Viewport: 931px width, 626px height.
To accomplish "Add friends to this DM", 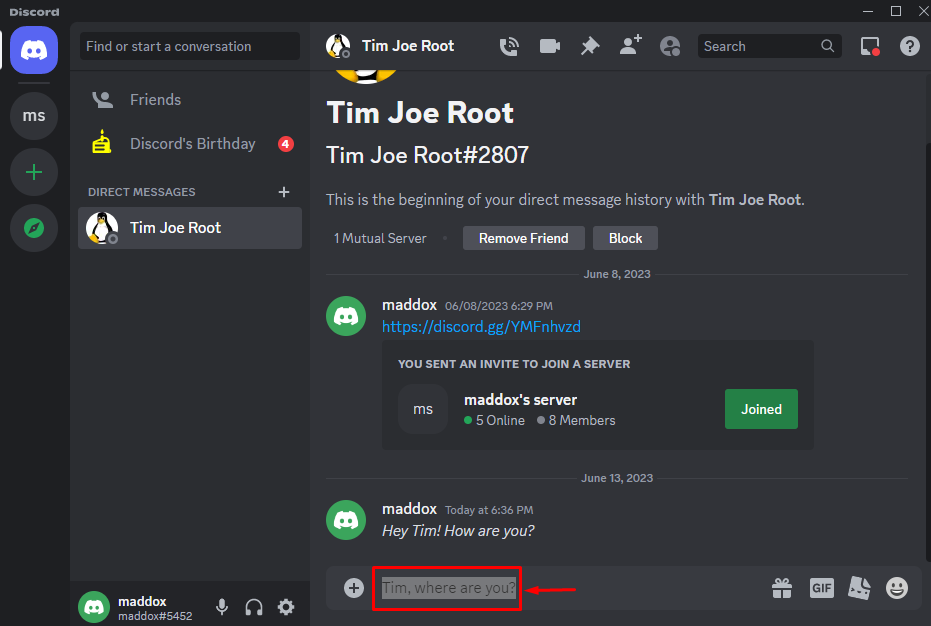I will (630, 45).
